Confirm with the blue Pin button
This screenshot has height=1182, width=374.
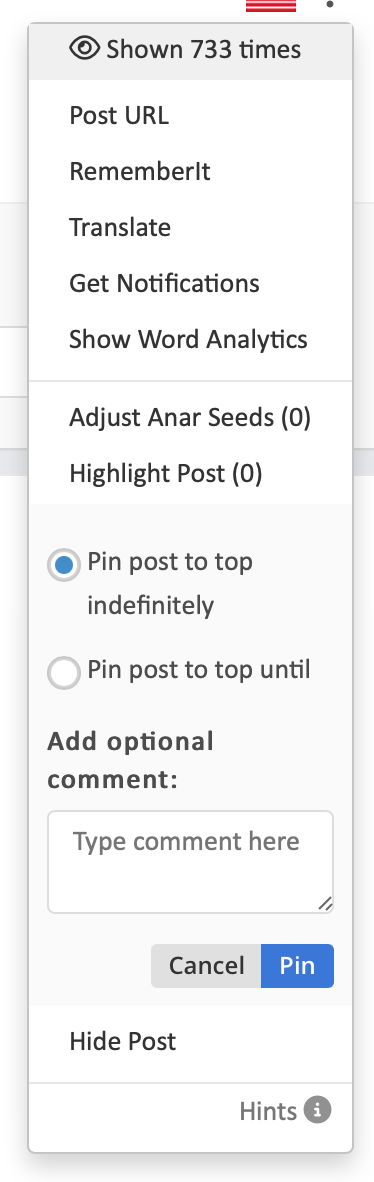click(x=297, y=966)
